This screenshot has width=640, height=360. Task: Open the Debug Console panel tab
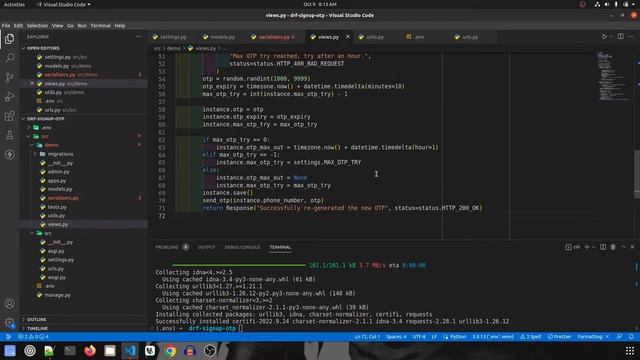coord(242,247)
